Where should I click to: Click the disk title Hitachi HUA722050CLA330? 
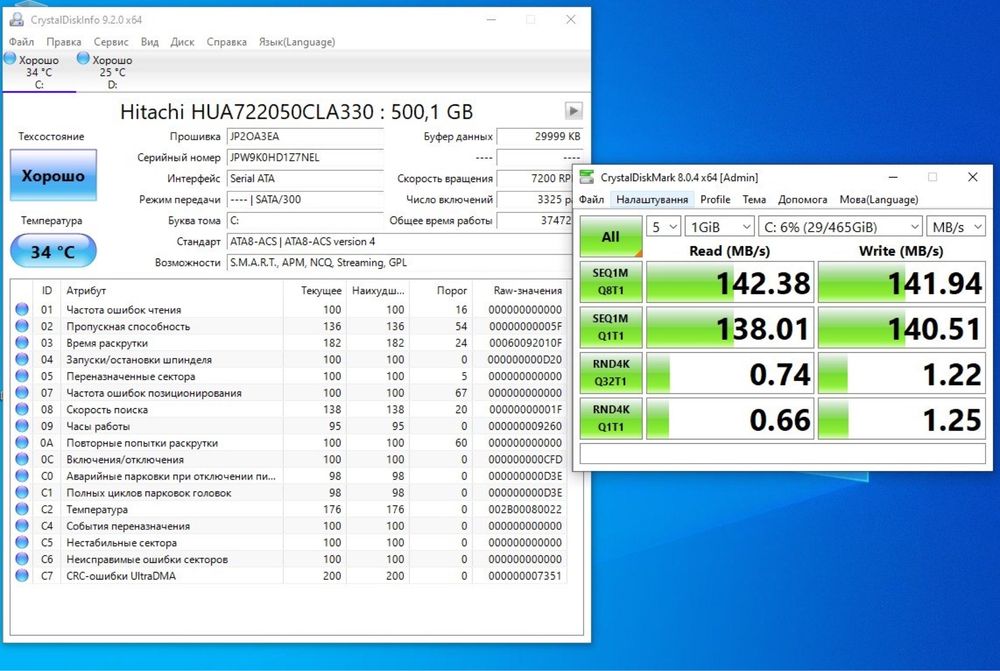pyautogui.click(x=297, y=112)
